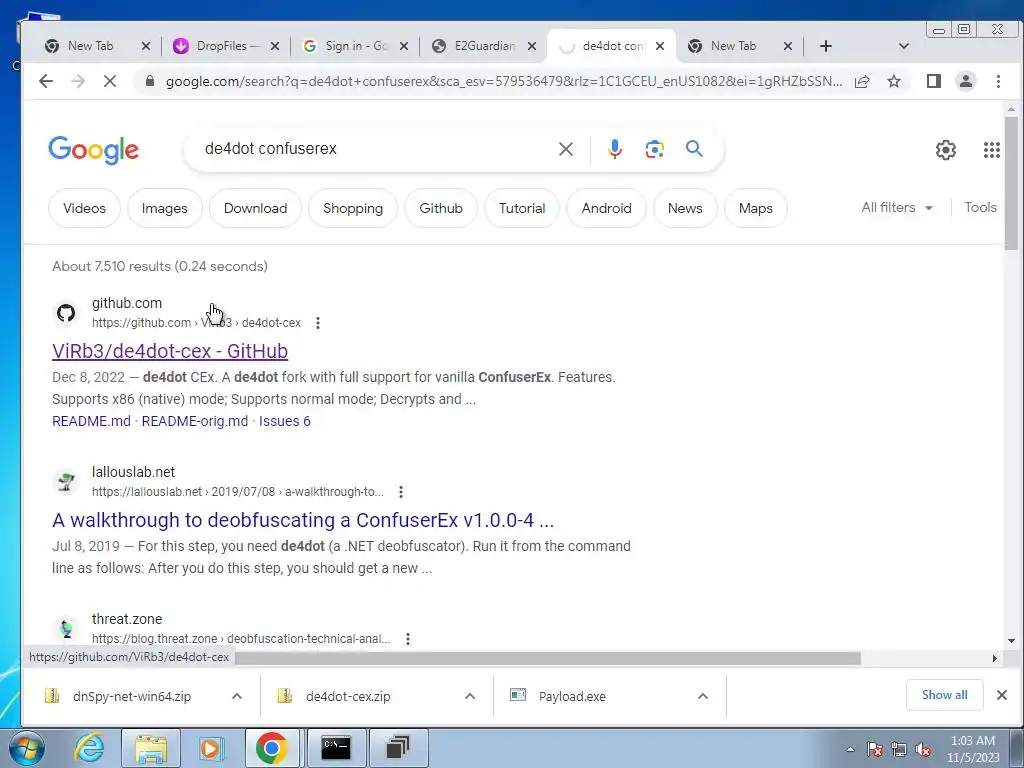Open Chrome three-dot menu

click(x=998, y=81)
